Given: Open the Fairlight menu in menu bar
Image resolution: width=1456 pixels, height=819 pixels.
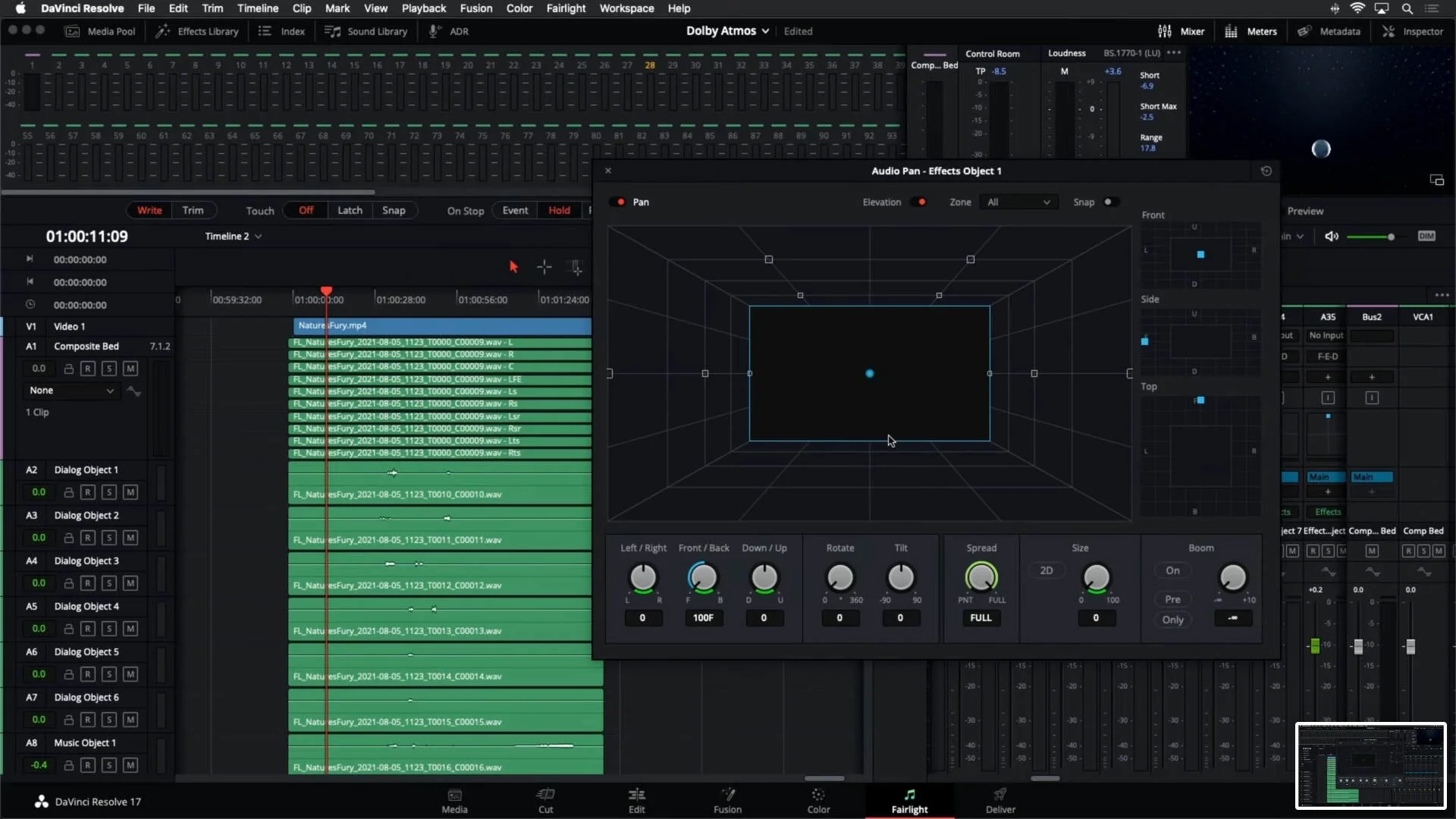Looking at the screenshot, I should (566, 8).
